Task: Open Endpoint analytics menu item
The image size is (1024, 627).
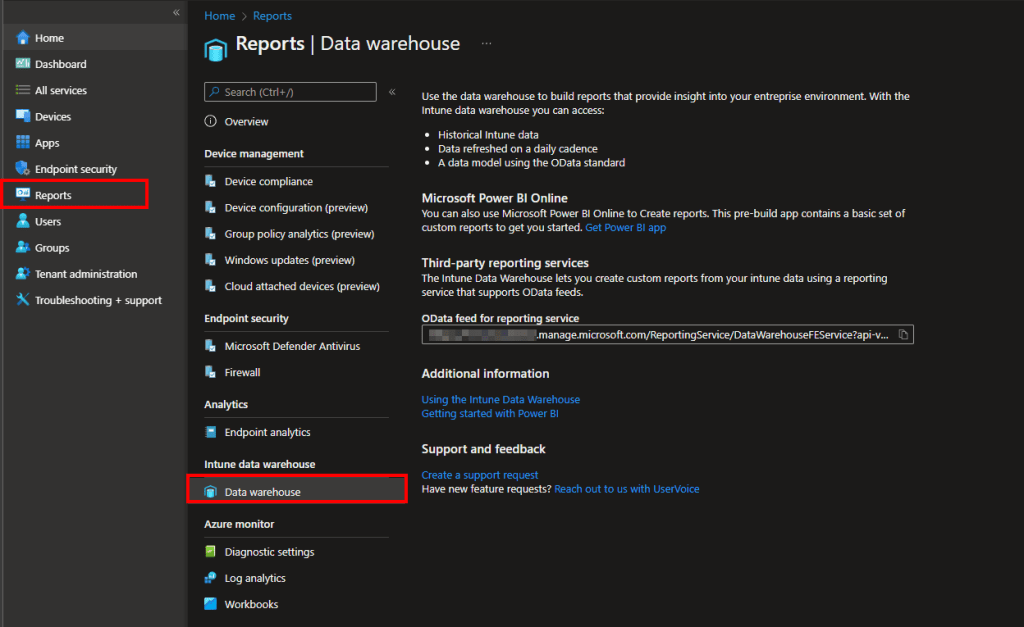Action: point(267,432)
